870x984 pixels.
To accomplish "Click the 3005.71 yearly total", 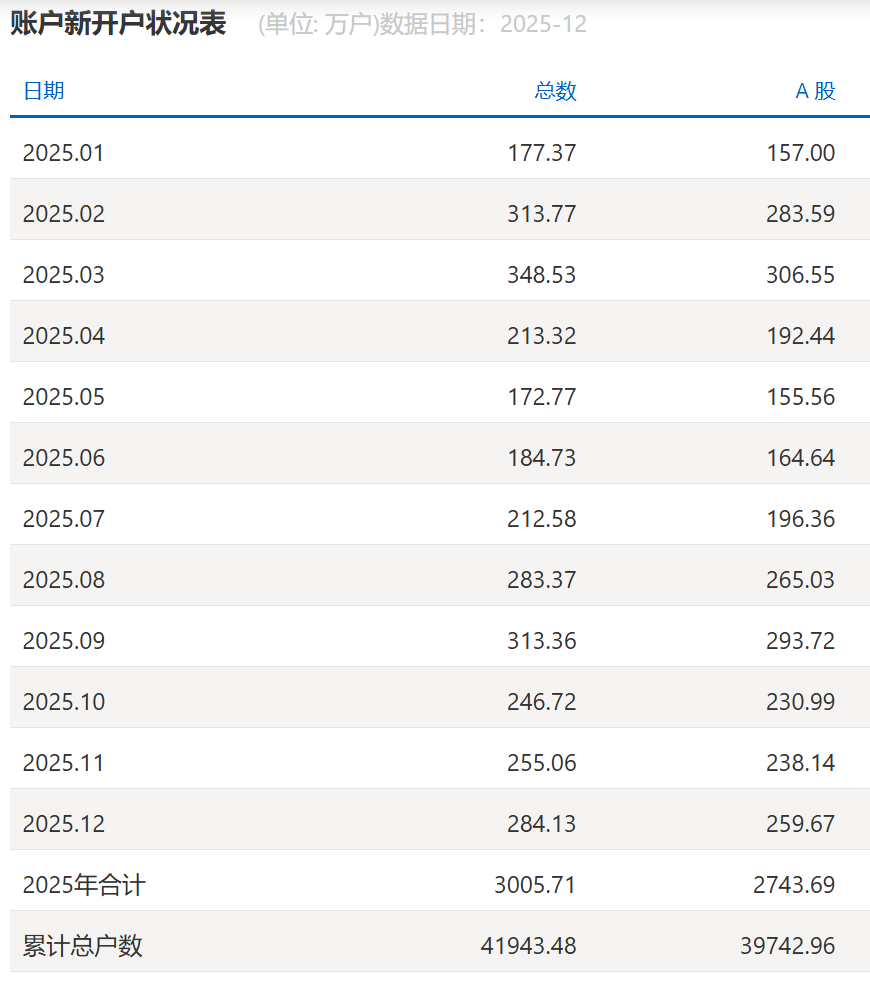I will (535, 885).
